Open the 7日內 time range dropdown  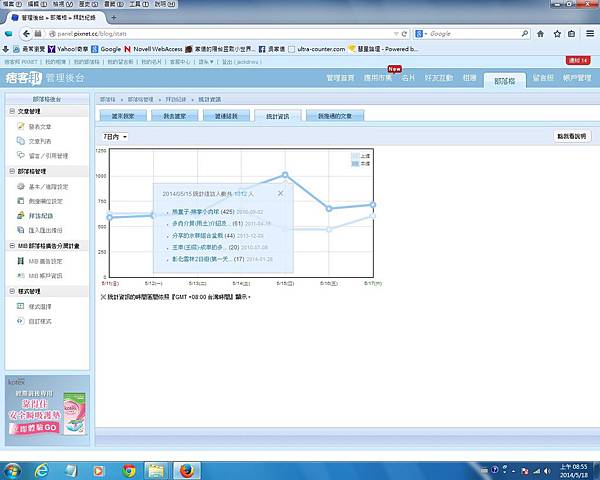point(115,137)
